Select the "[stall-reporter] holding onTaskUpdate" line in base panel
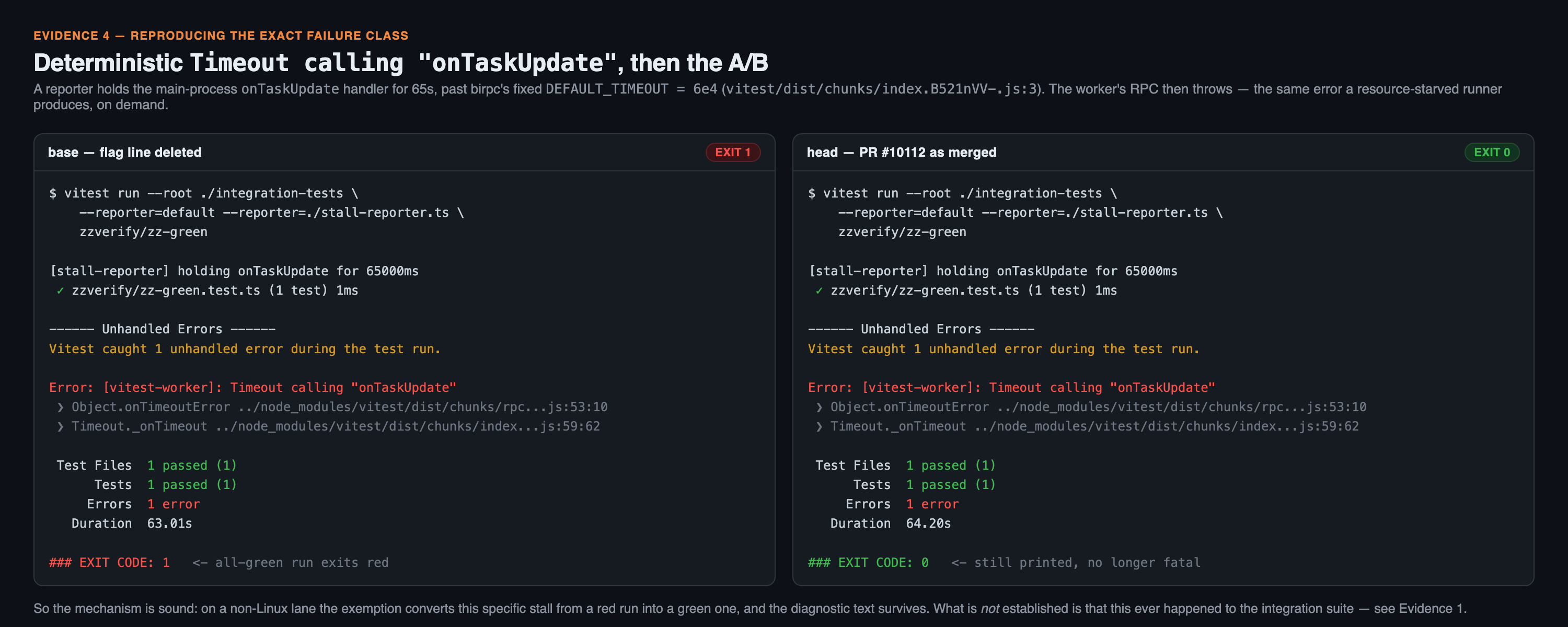 tap(234, 271)
